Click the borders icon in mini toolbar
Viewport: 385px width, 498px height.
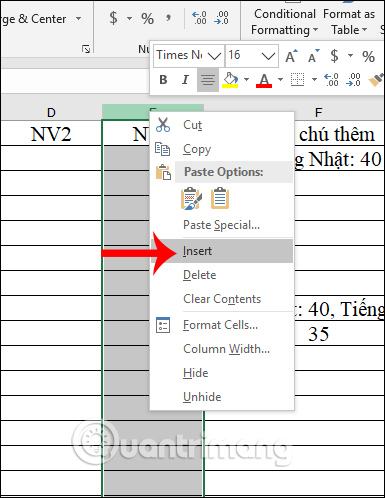(297, 80)
